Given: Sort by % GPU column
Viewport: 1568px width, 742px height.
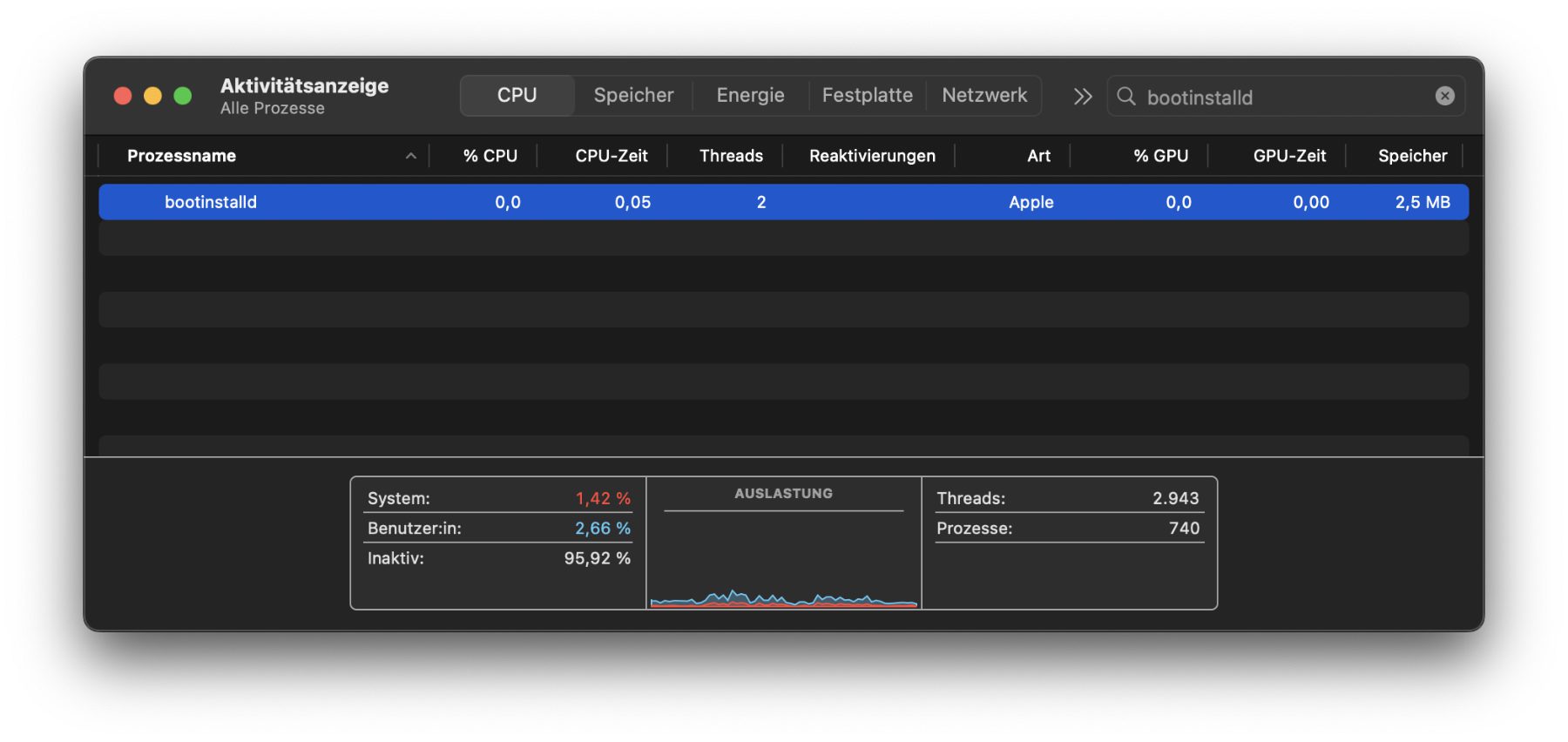Looking at the screenshot, I should tap(1159, 156).
